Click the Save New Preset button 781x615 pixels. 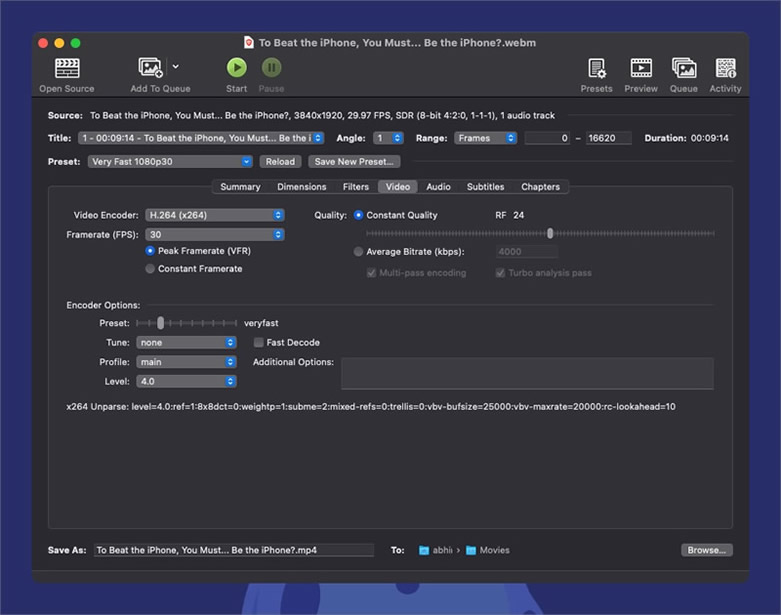coord(354,161)
